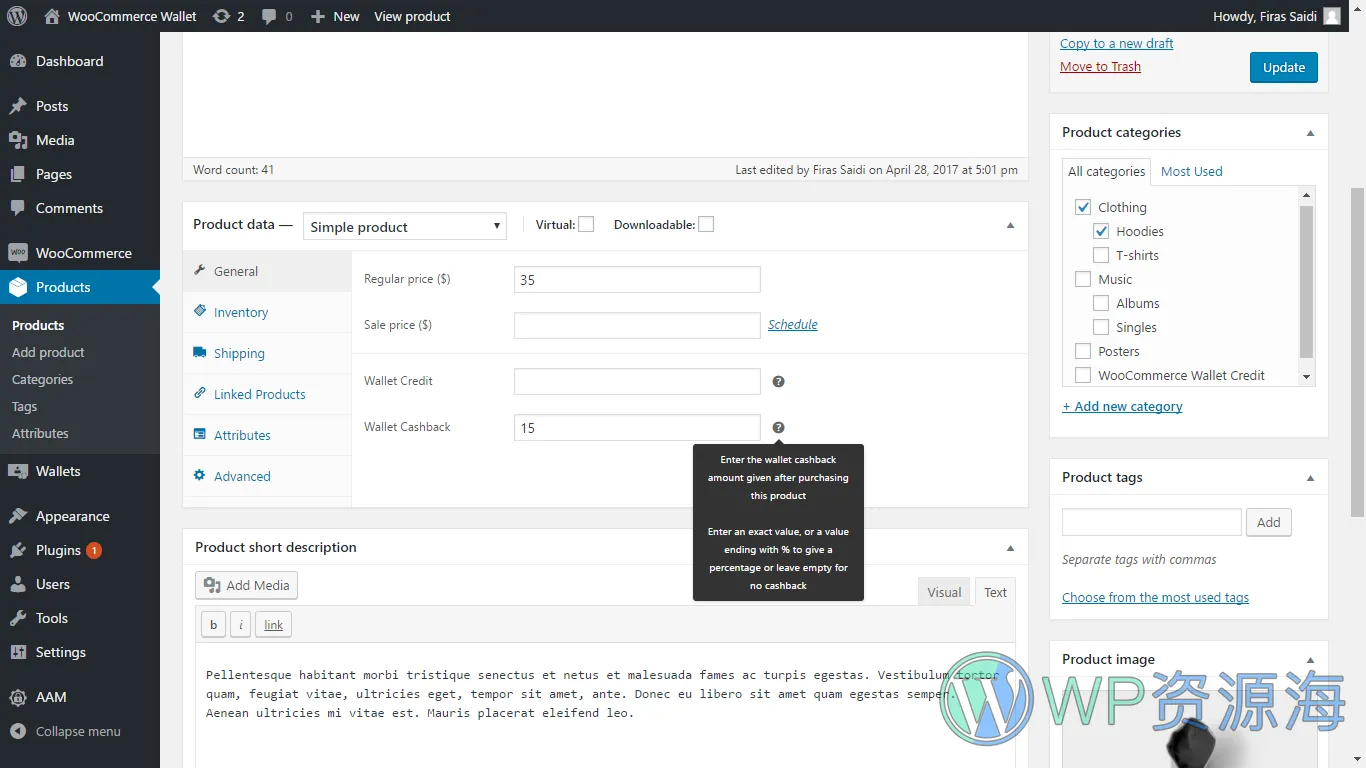Click the Users sidebar icon
This screenshot has width=1366, height=768.
18,584
